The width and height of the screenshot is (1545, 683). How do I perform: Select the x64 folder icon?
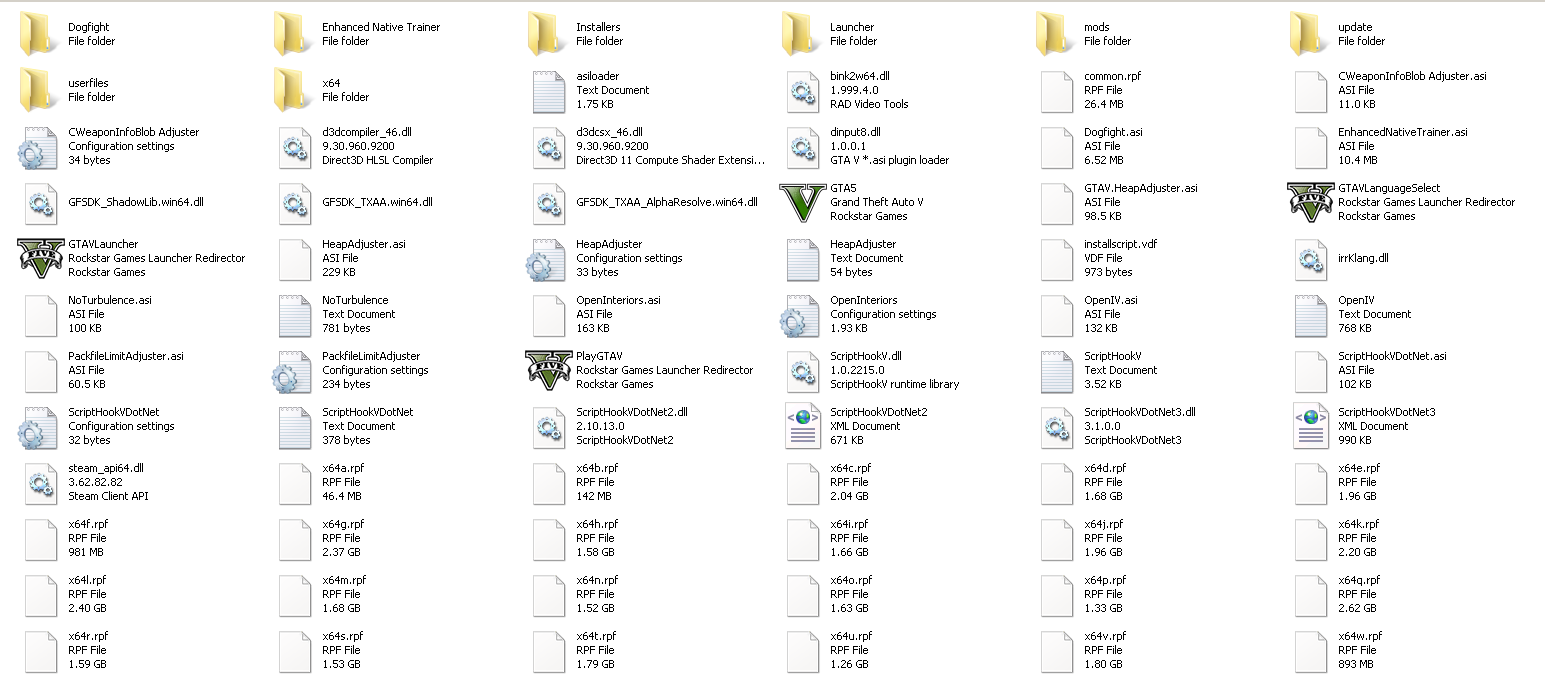294,90
